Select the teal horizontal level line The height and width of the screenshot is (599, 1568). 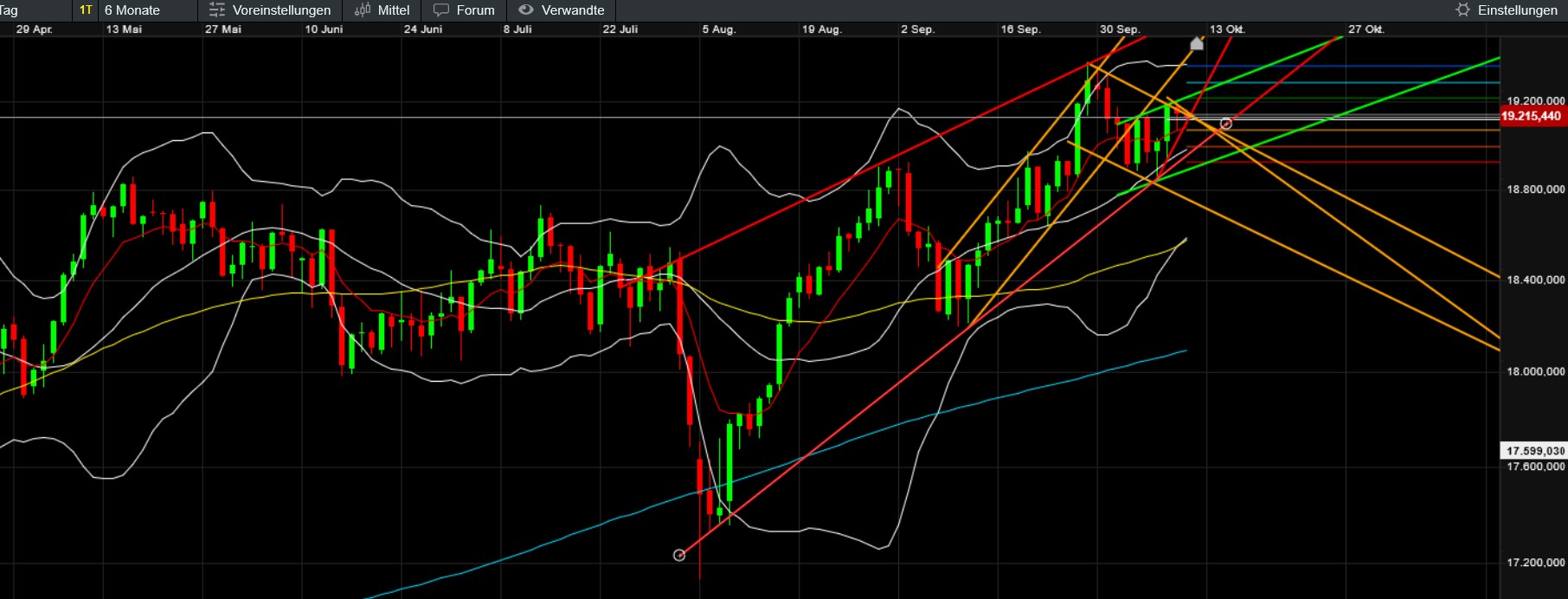(1341, 82)
